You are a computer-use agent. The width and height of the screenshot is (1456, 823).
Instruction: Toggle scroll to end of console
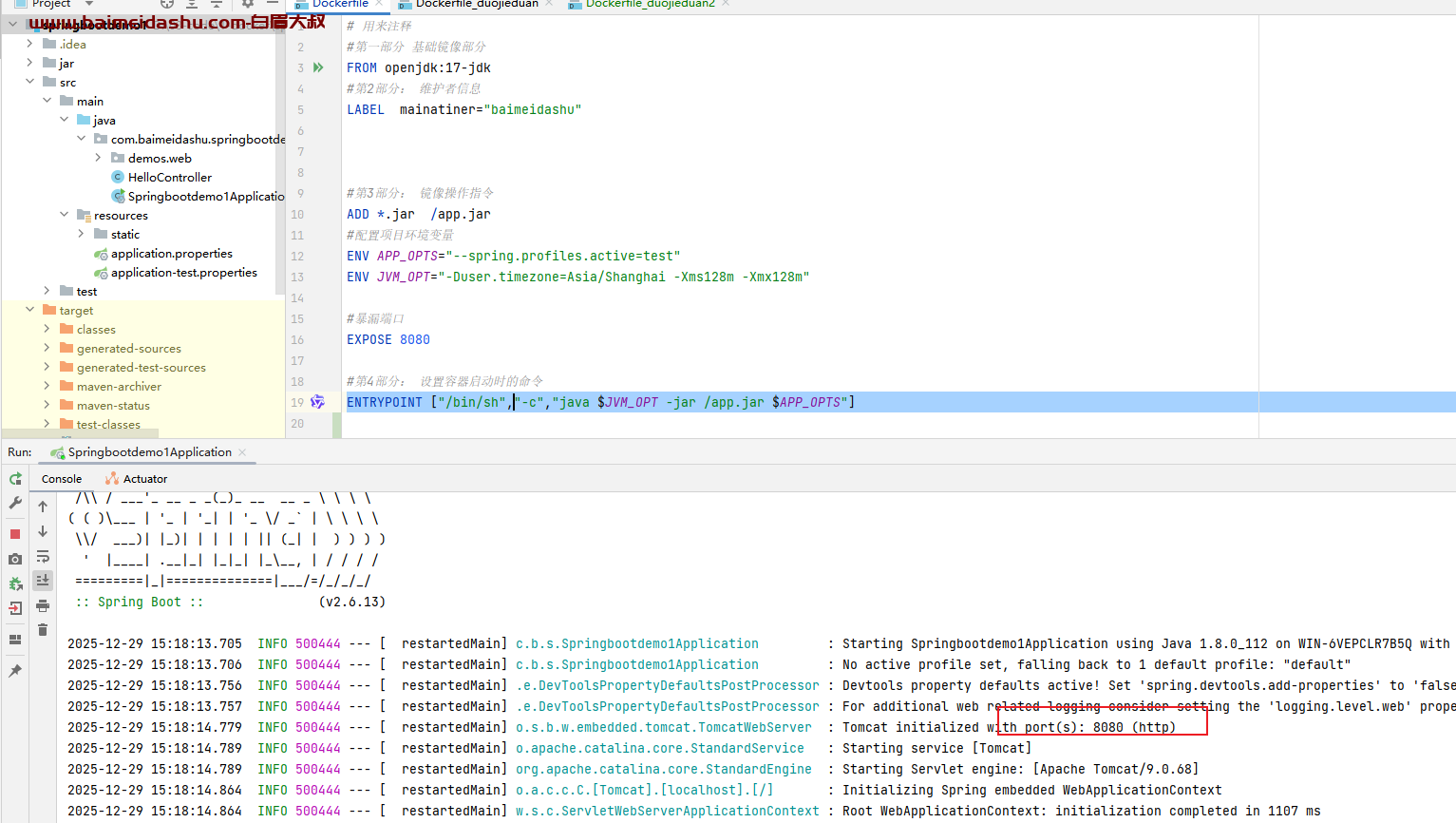(x=43, y=580)
